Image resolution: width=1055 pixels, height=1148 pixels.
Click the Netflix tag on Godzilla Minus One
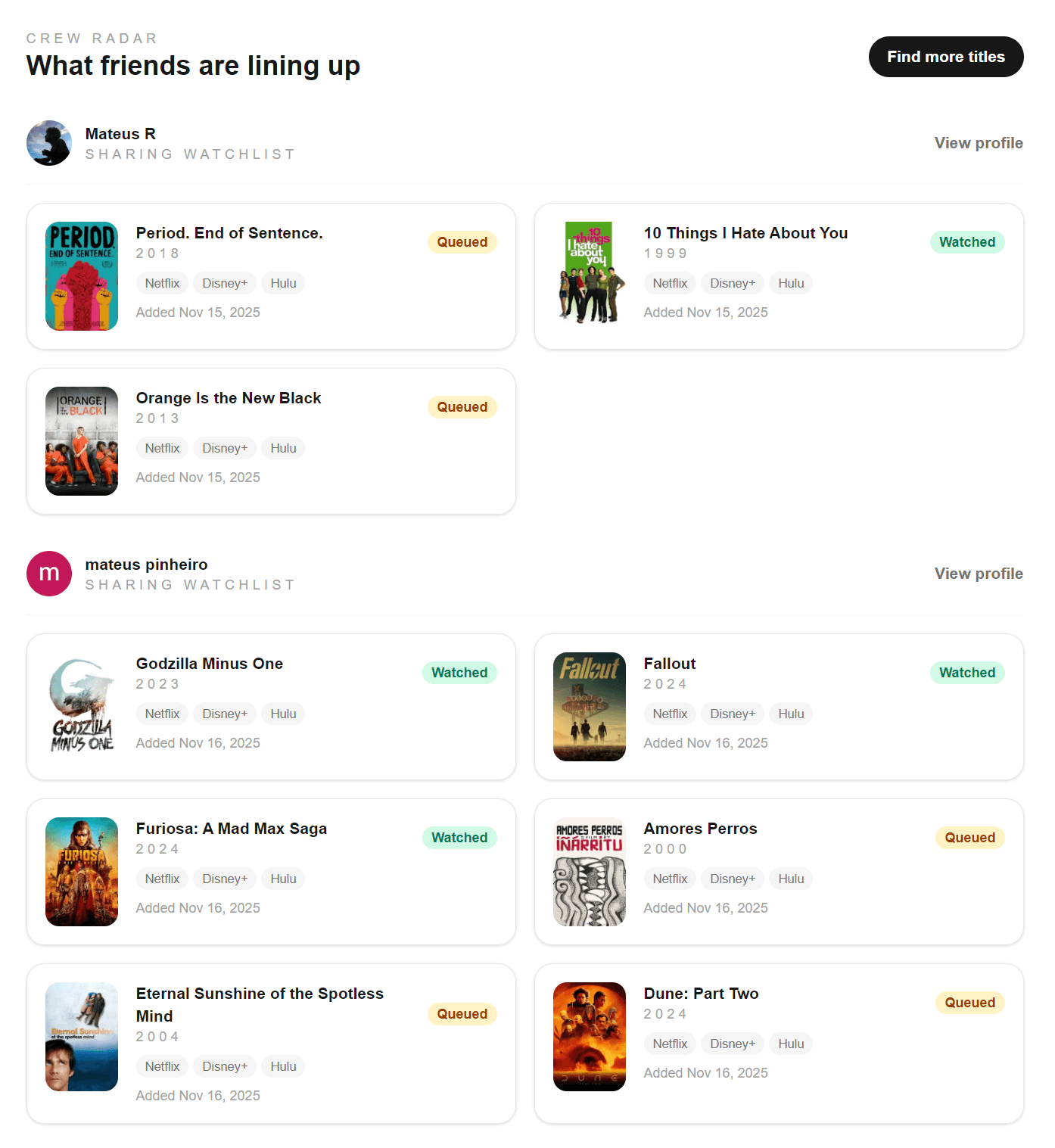coord(162,714)
